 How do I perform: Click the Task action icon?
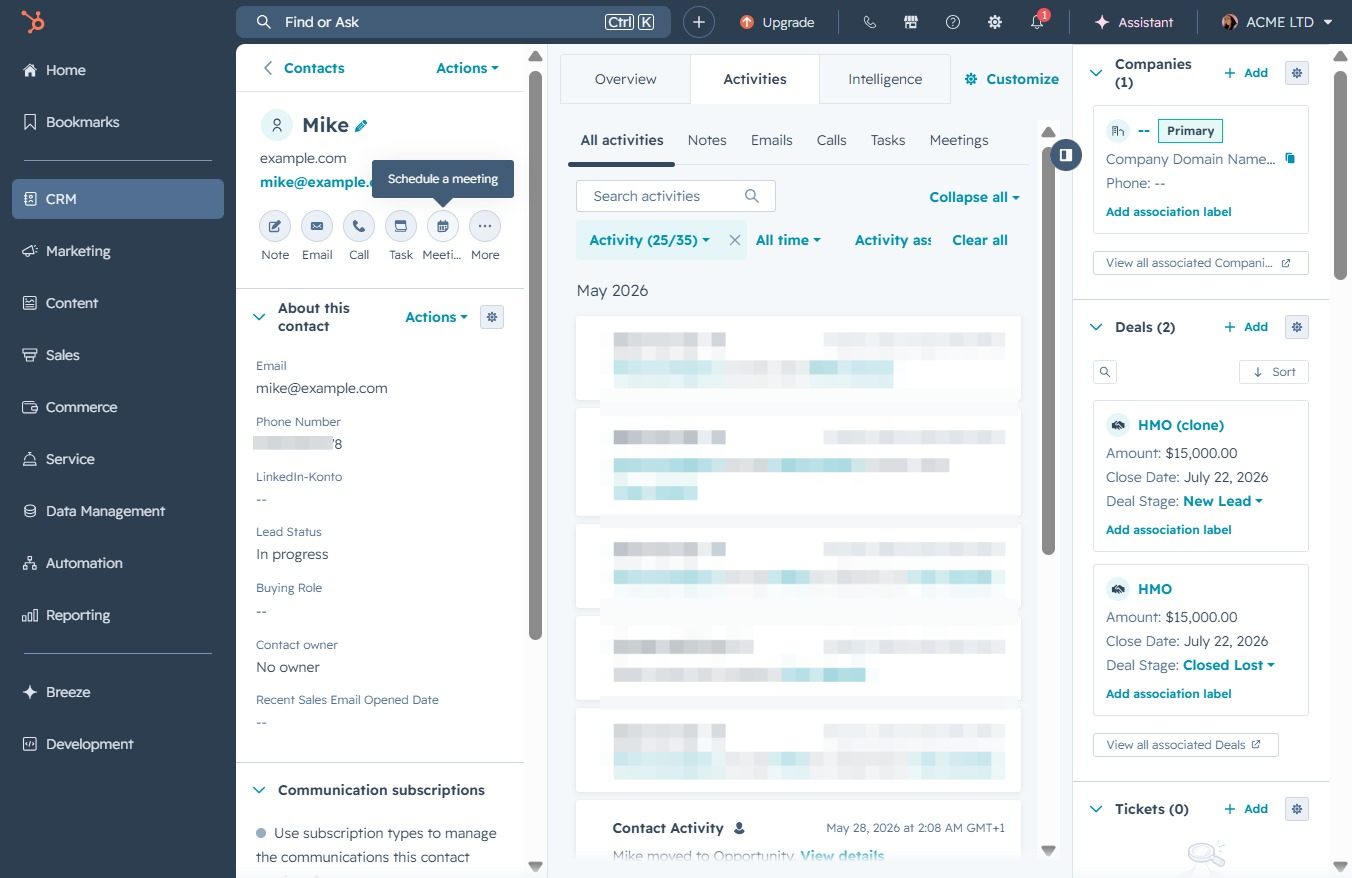pyautogui.click(x=401, y=226)
